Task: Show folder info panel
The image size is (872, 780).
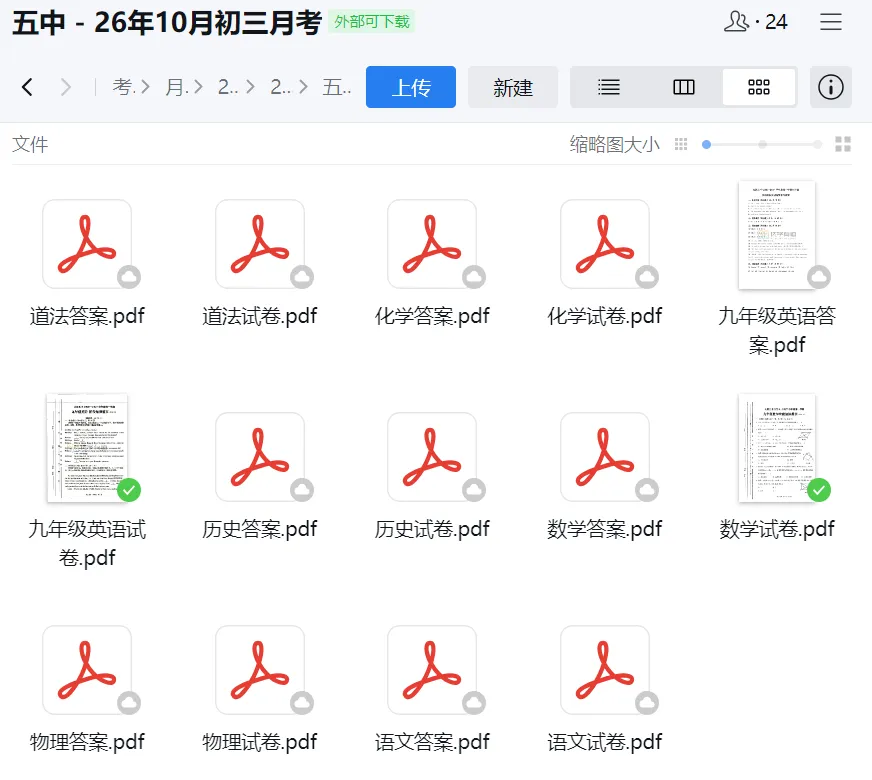Action: pos(831,87)
